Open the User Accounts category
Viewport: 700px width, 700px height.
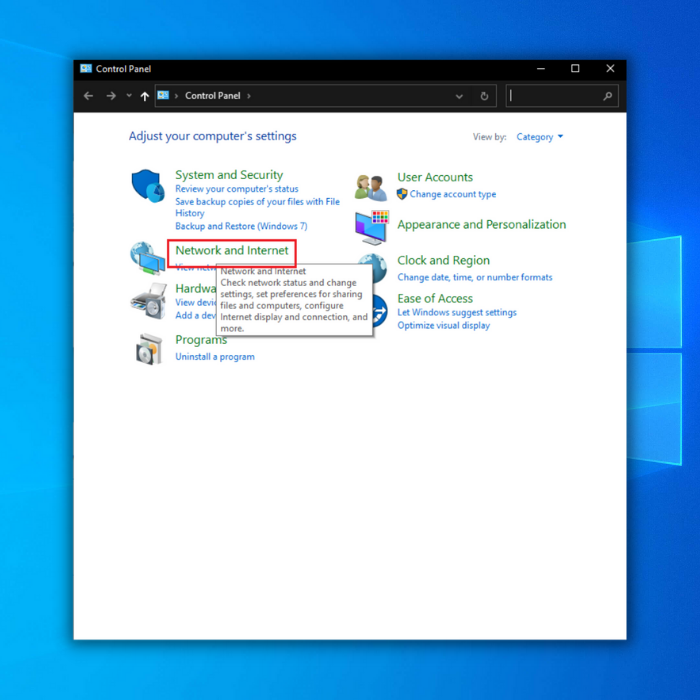tap(435, 177)
